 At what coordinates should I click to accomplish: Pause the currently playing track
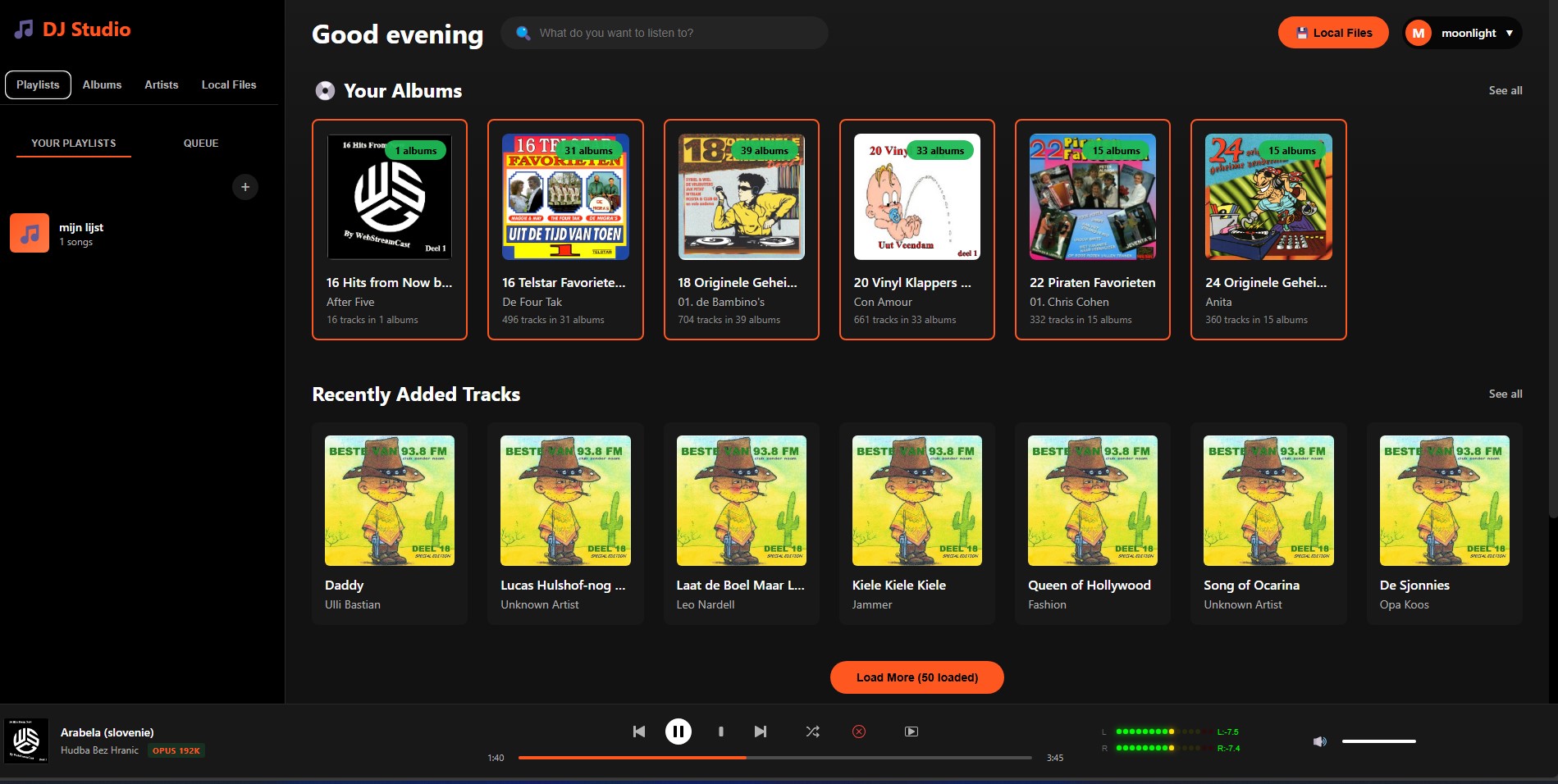coord(678,732)
